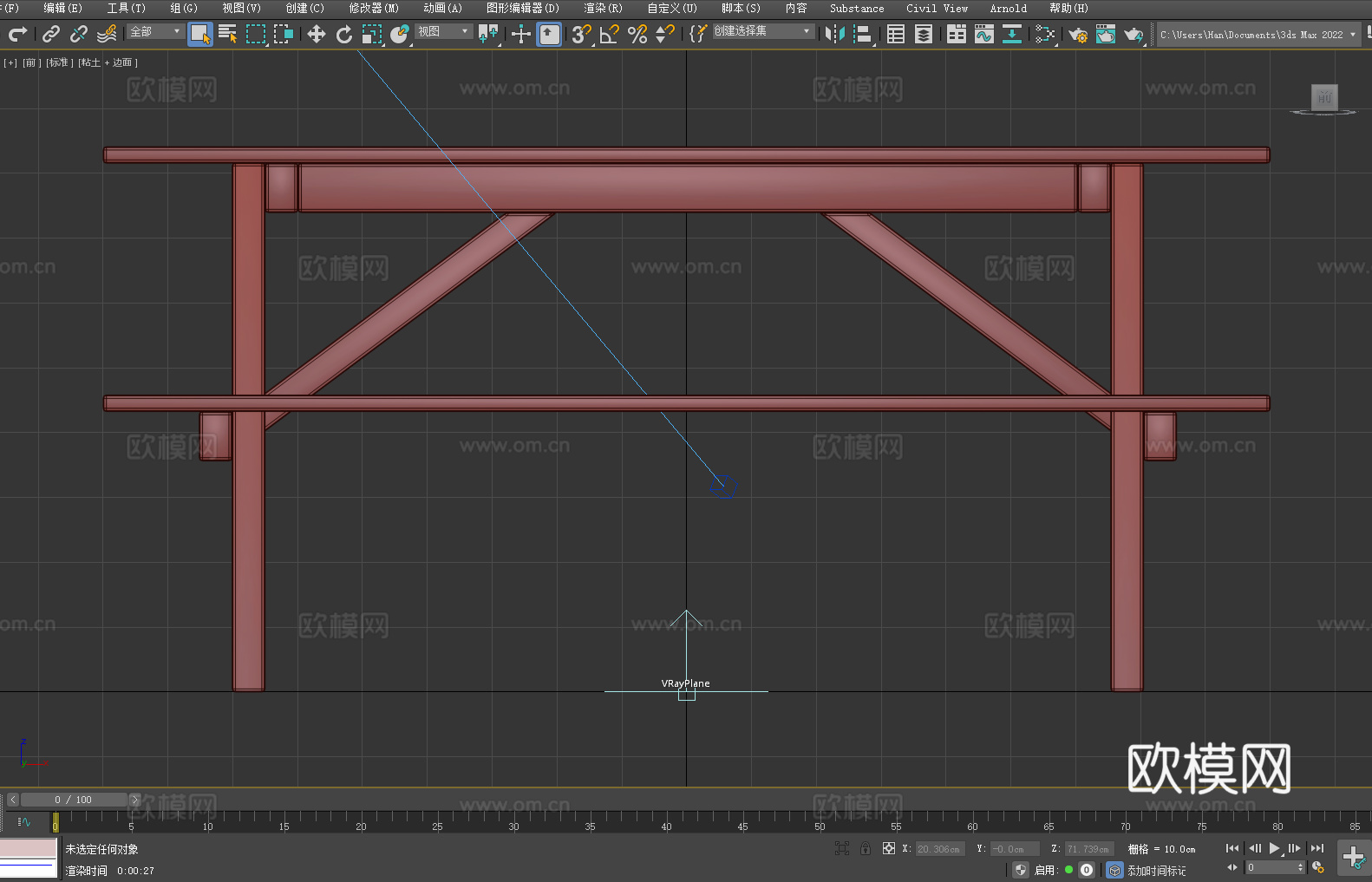Screen dimensions: 1372x882
Task: Click the current frame number field
Action: pos(1271,868)
